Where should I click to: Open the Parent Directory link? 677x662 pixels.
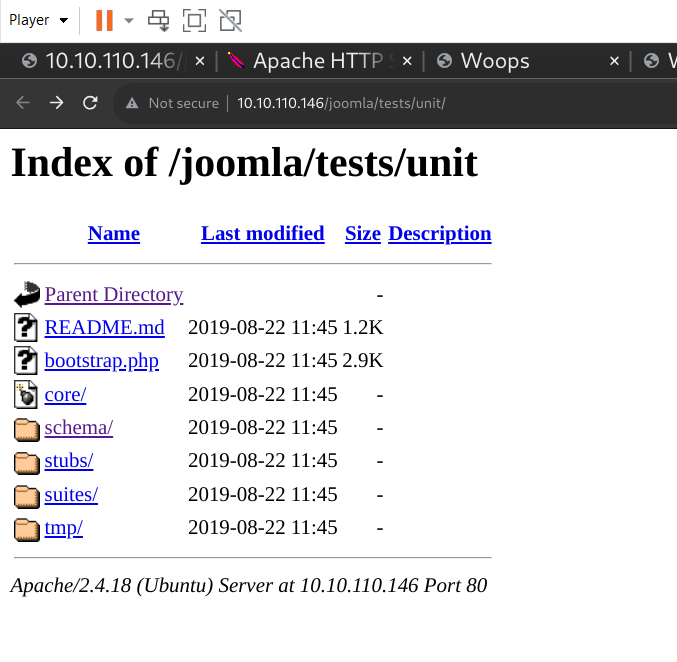113,294
